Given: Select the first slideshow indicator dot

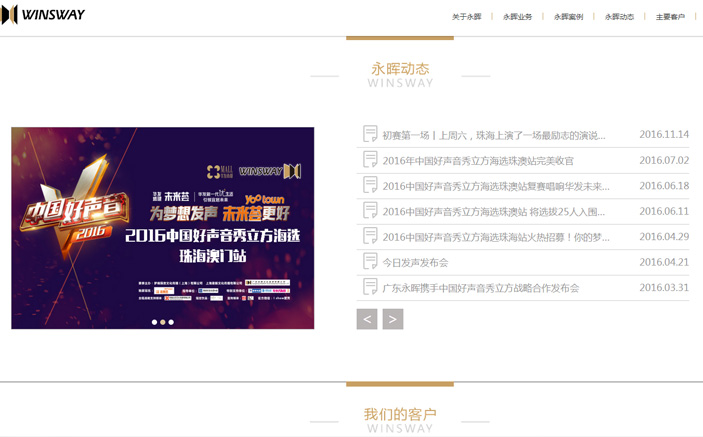Looking at the screenshot, I should click(154, 322).
